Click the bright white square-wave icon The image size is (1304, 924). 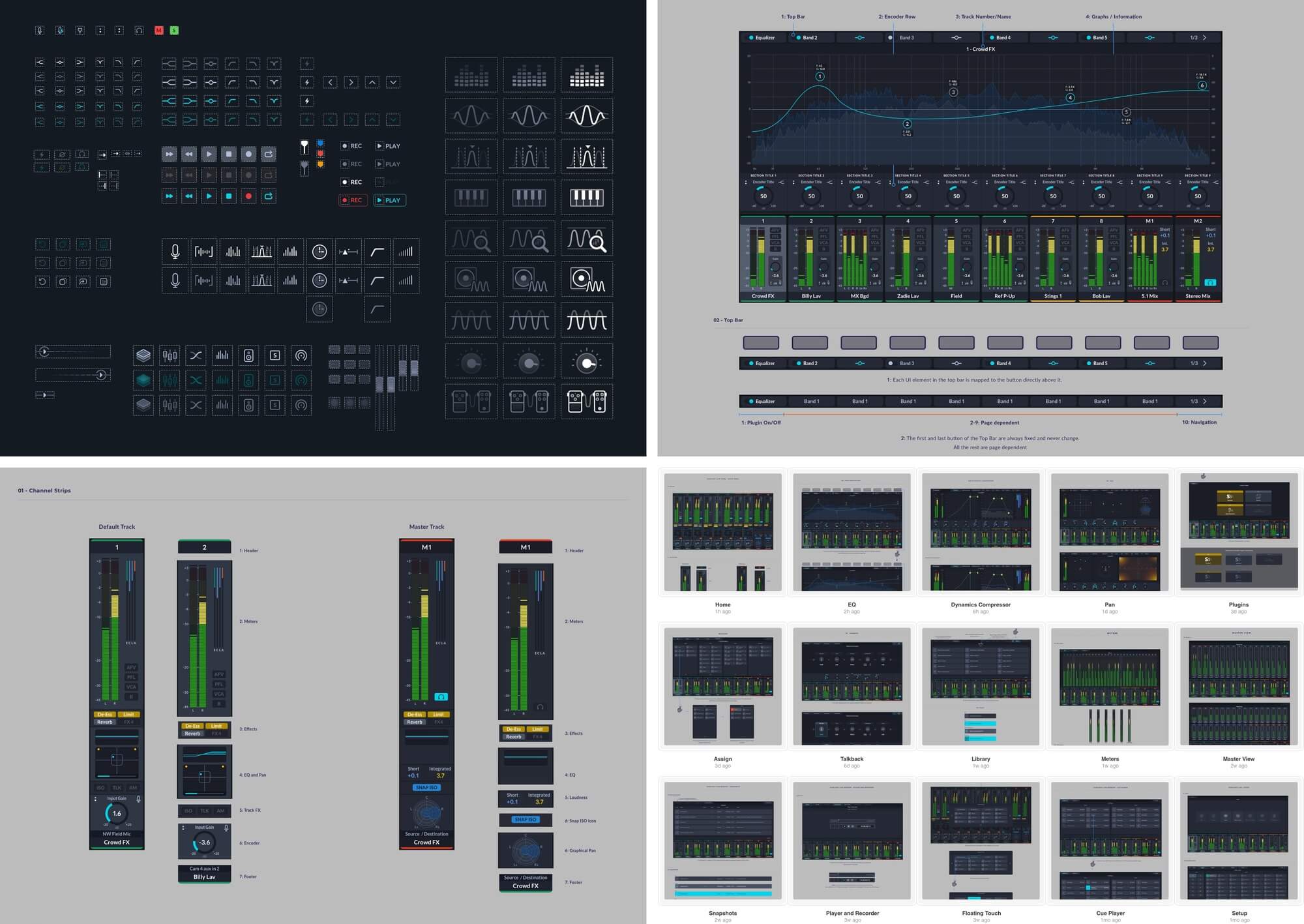tap(587, 320)
